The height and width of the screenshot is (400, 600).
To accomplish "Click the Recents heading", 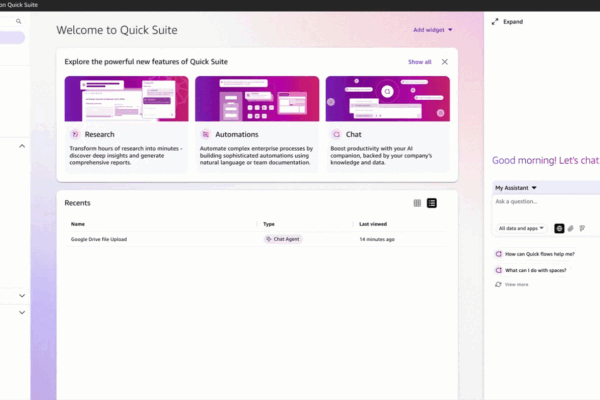I will coord(77,203).
